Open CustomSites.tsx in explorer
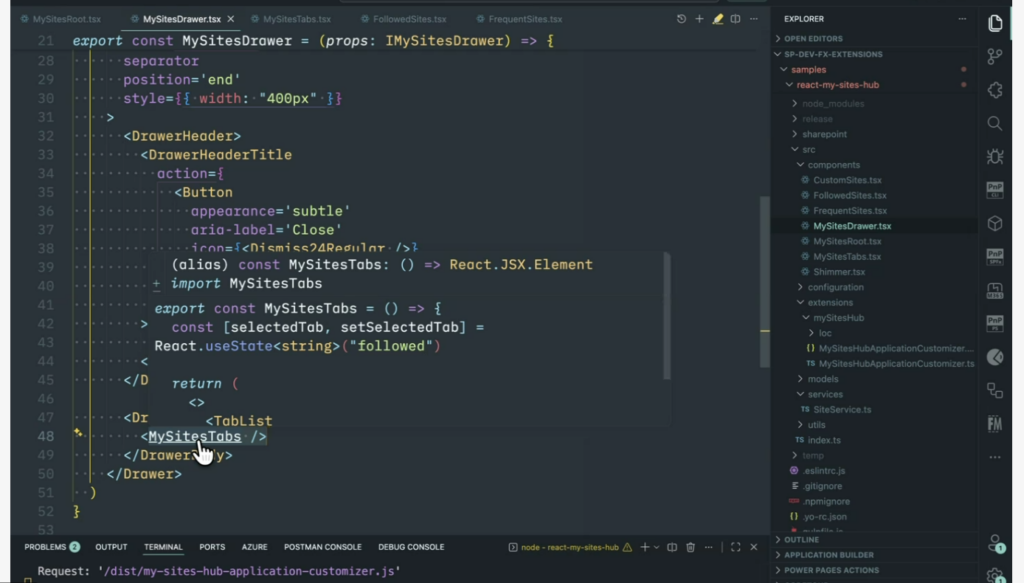The height and width of the screenshot is (583, 1024). tap(847, 180)
